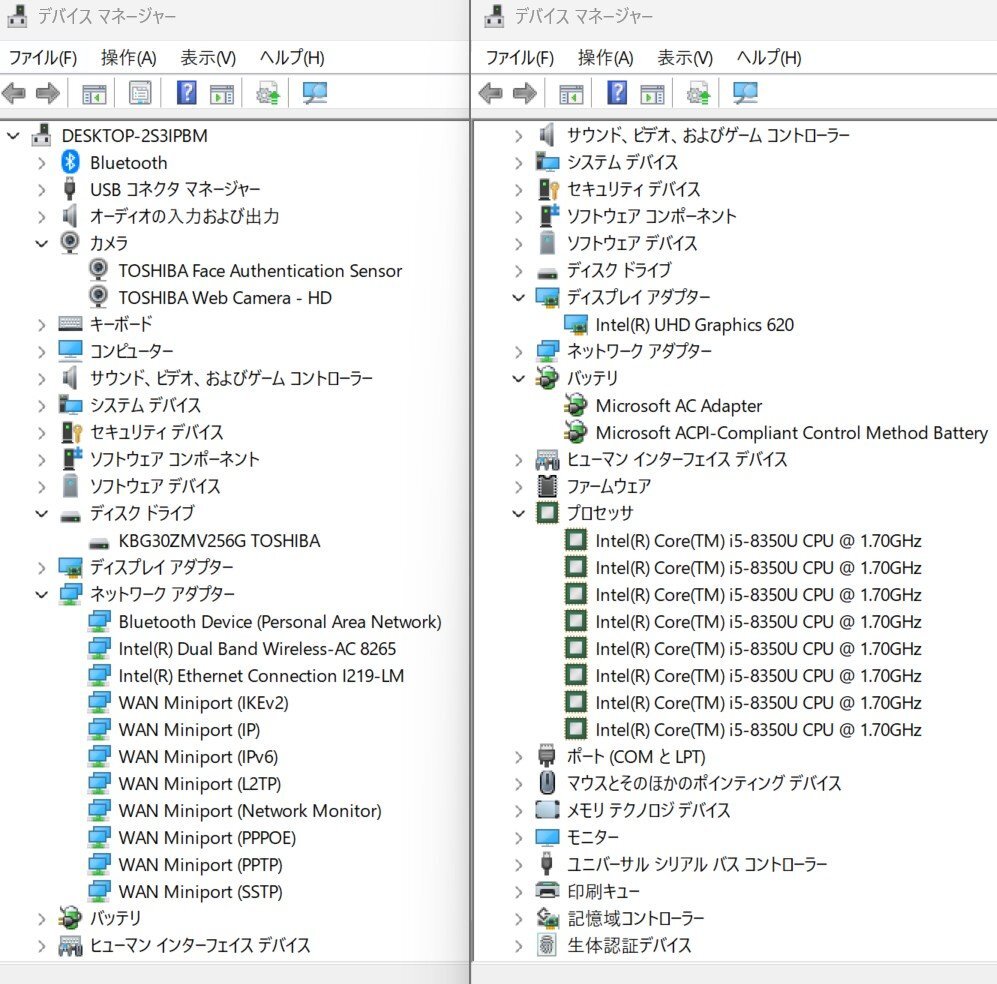
Task: Click the ファームウェア chip icon
Action: point(547,486)
